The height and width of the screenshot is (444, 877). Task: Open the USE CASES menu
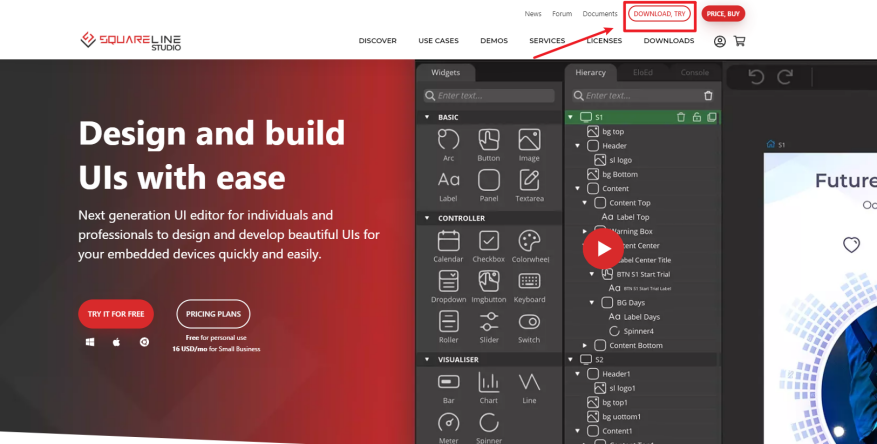pos(438,41)
